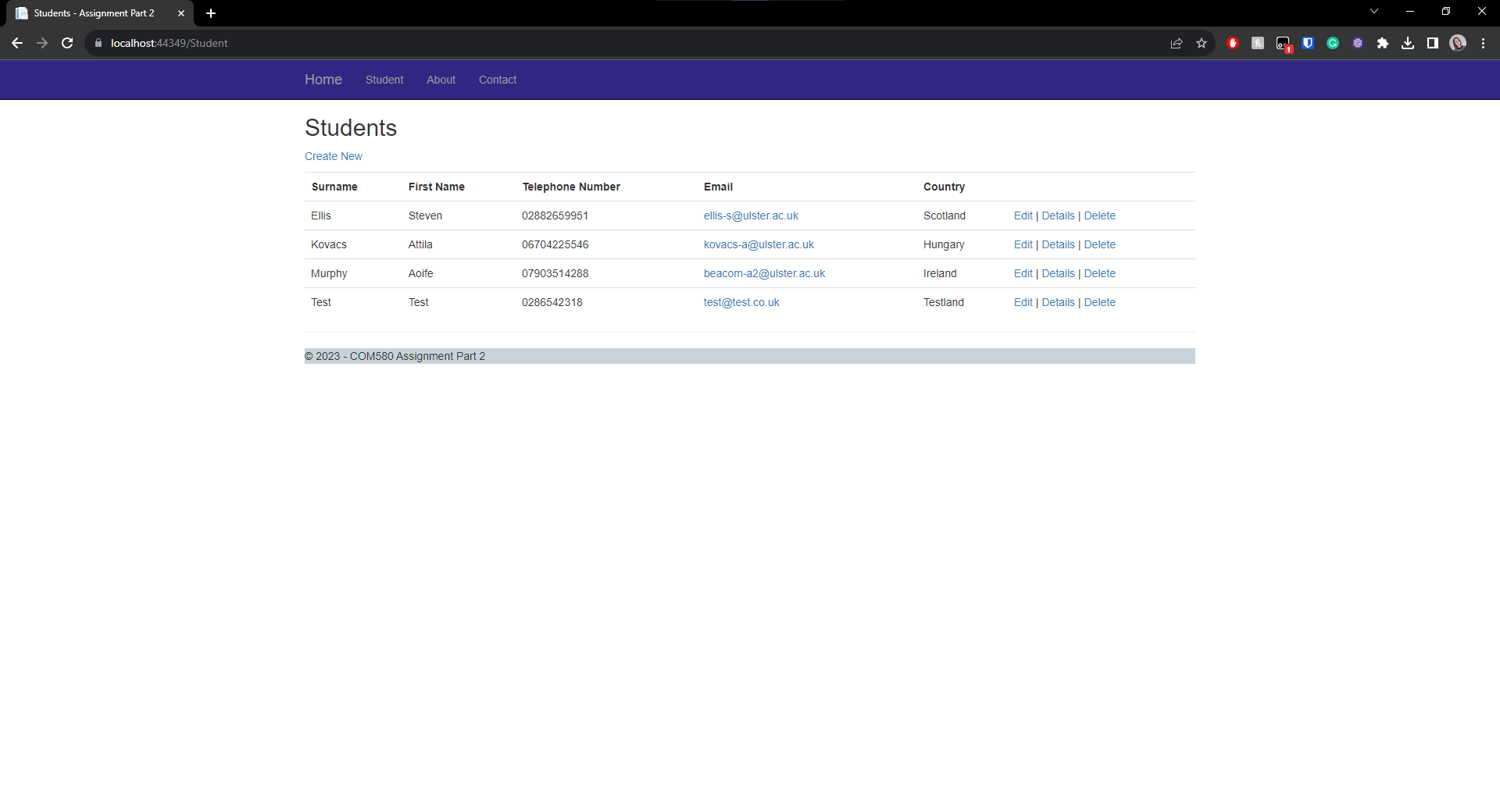The image size is (1500, 812).
Task: Edit the Kovacs student record
Action: click(1023, 244)
